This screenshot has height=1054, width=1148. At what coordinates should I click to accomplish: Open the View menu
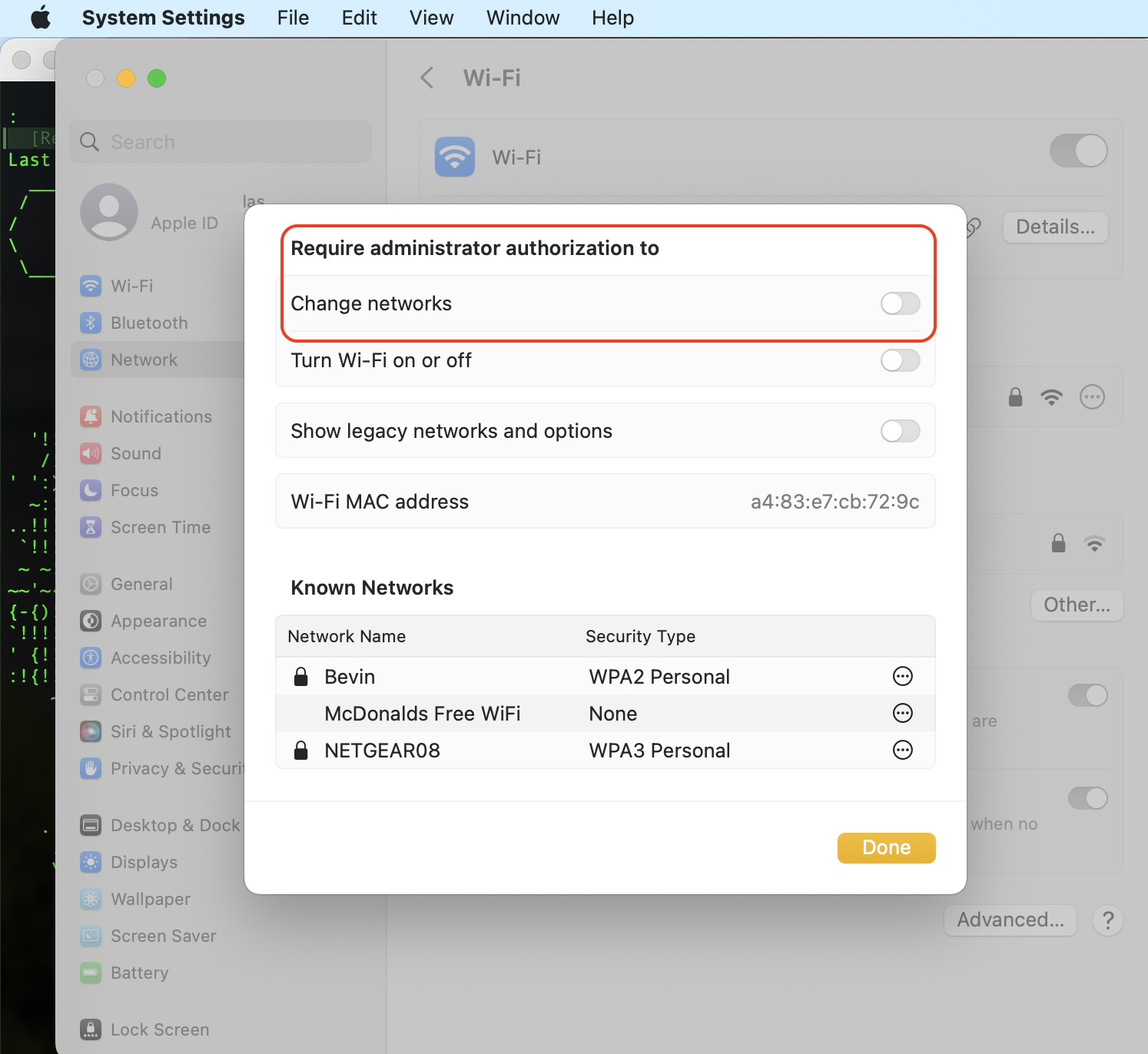pos(431,18)
